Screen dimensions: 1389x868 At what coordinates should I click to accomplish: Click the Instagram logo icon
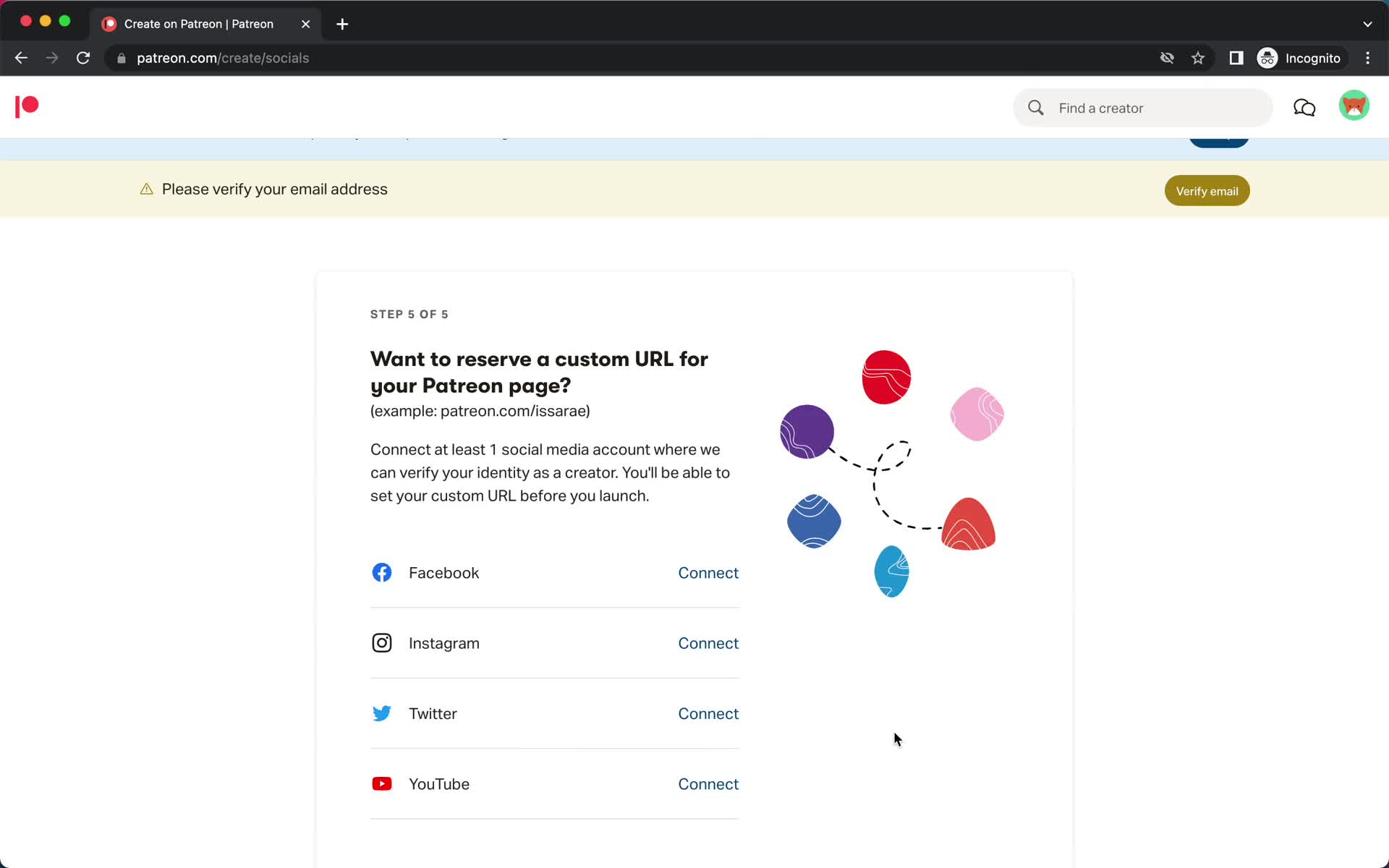coord(381,642)
